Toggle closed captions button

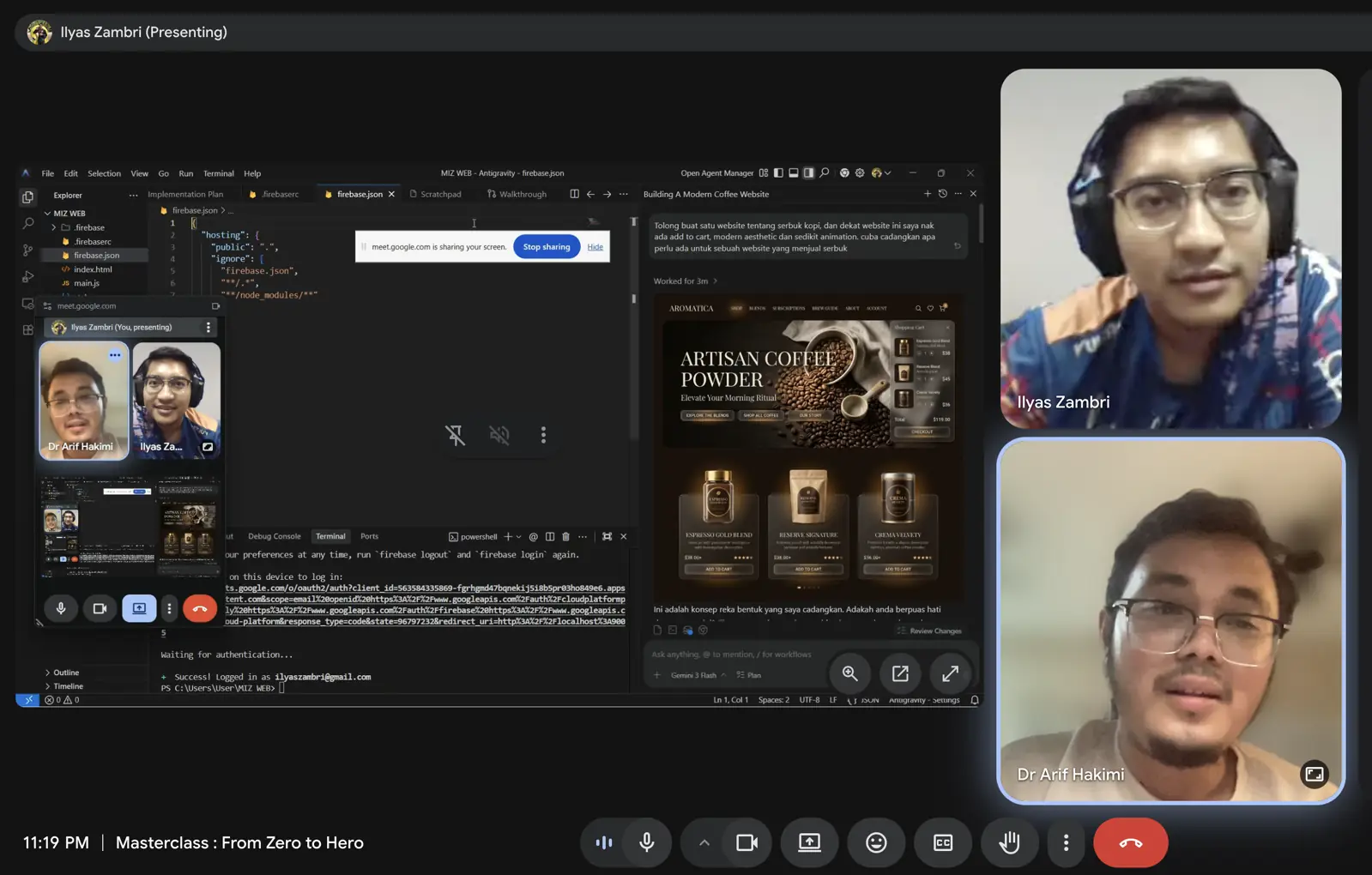942,842
